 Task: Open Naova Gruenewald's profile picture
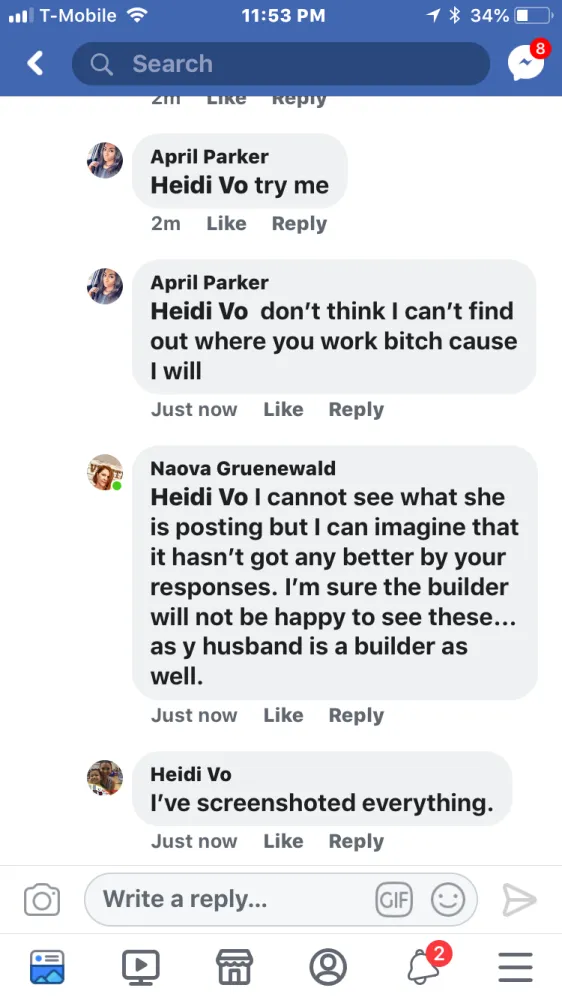105,472
